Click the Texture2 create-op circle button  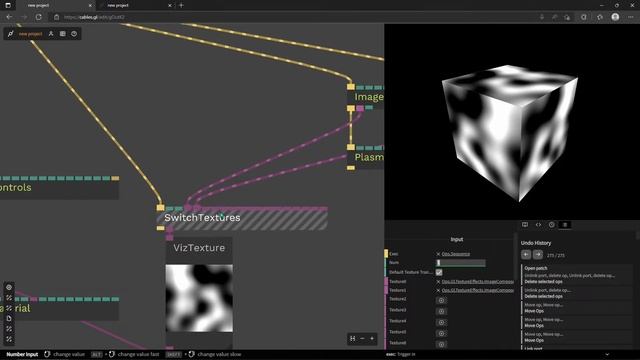click(x=441, y=300)
